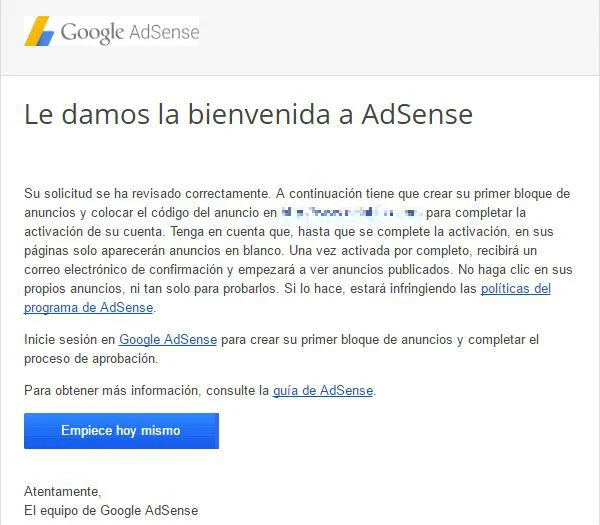Follow the "Google AdSense" sign-in link

tap(167, 340)
